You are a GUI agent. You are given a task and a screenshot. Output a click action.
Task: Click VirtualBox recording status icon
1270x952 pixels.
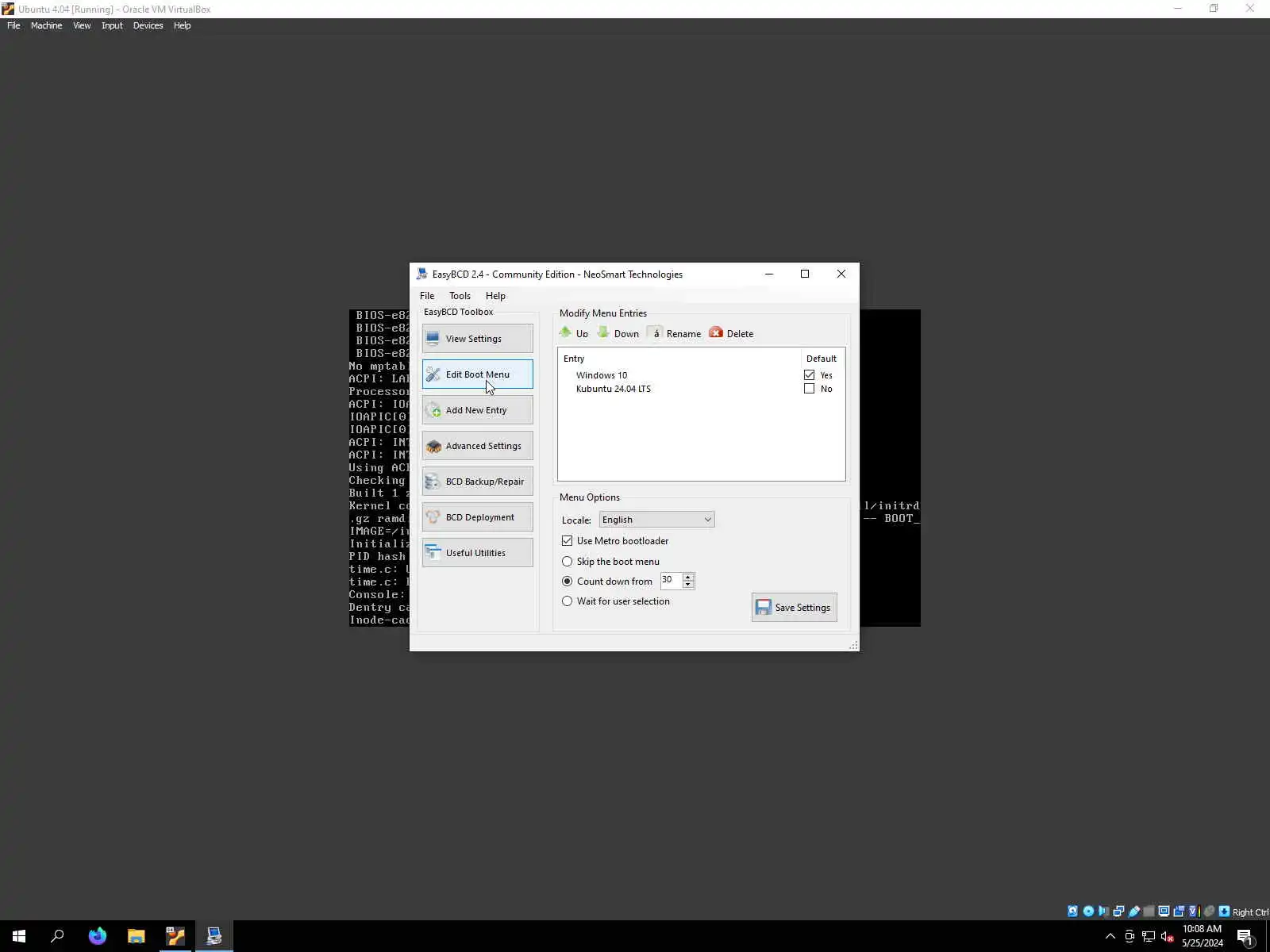(1179, 912)
